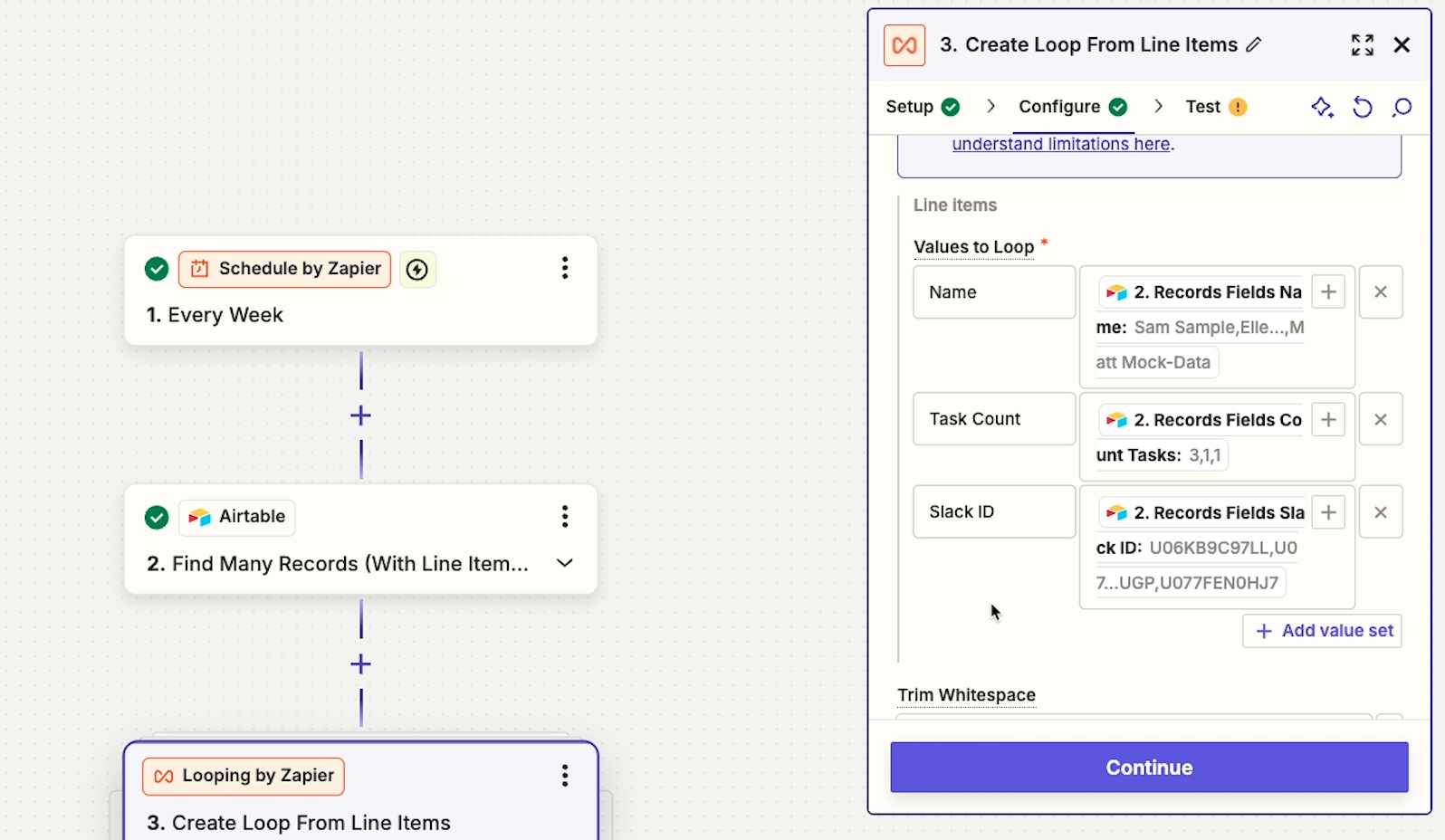Click the Records Fields Name value pill
Screen dimensions: 1445x840
click(x=1201, y=328)
